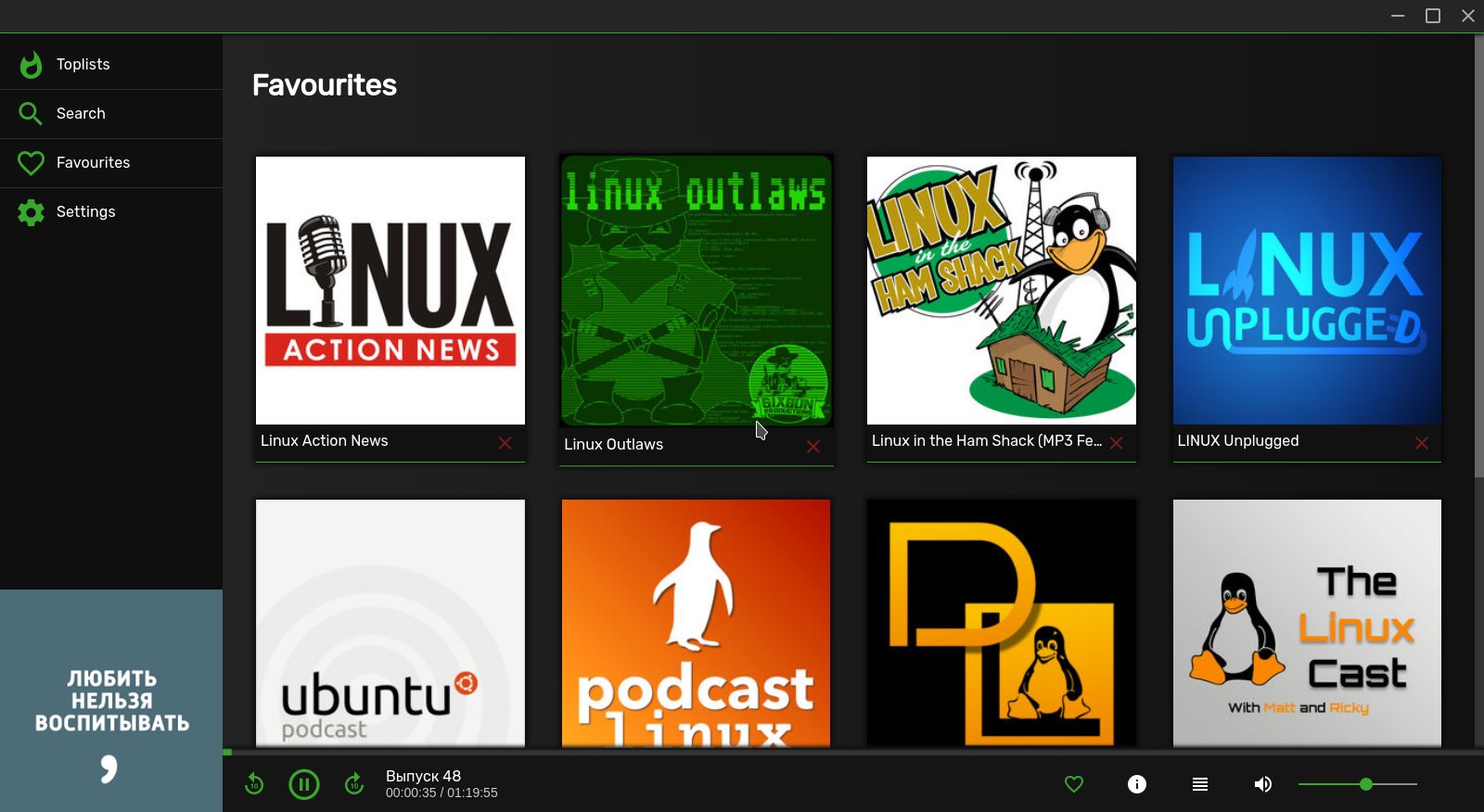Remove Linux Outlaws from favourites

[813, 447]
